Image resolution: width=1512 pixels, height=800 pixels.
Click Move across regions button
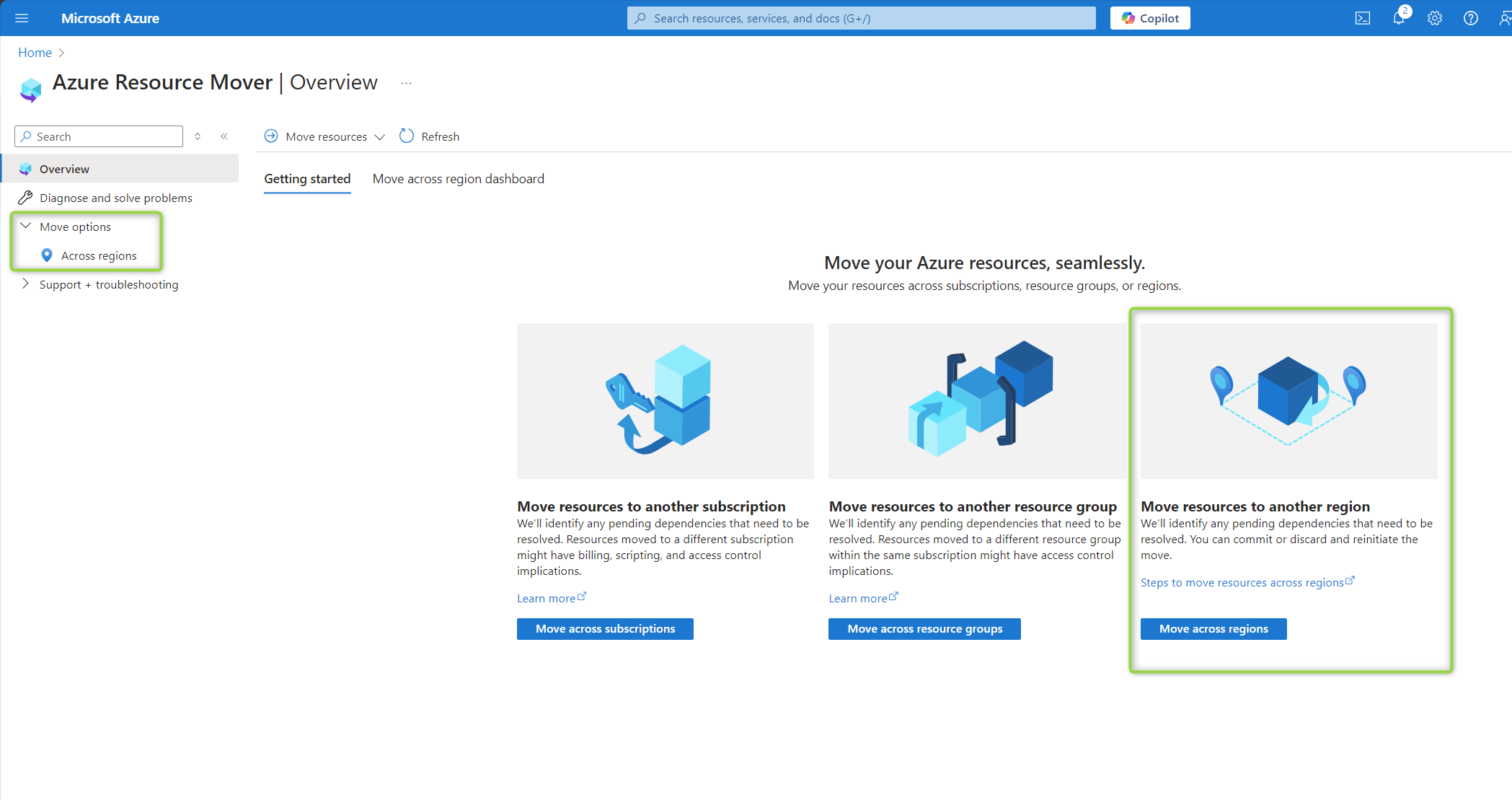point(1213,628)
